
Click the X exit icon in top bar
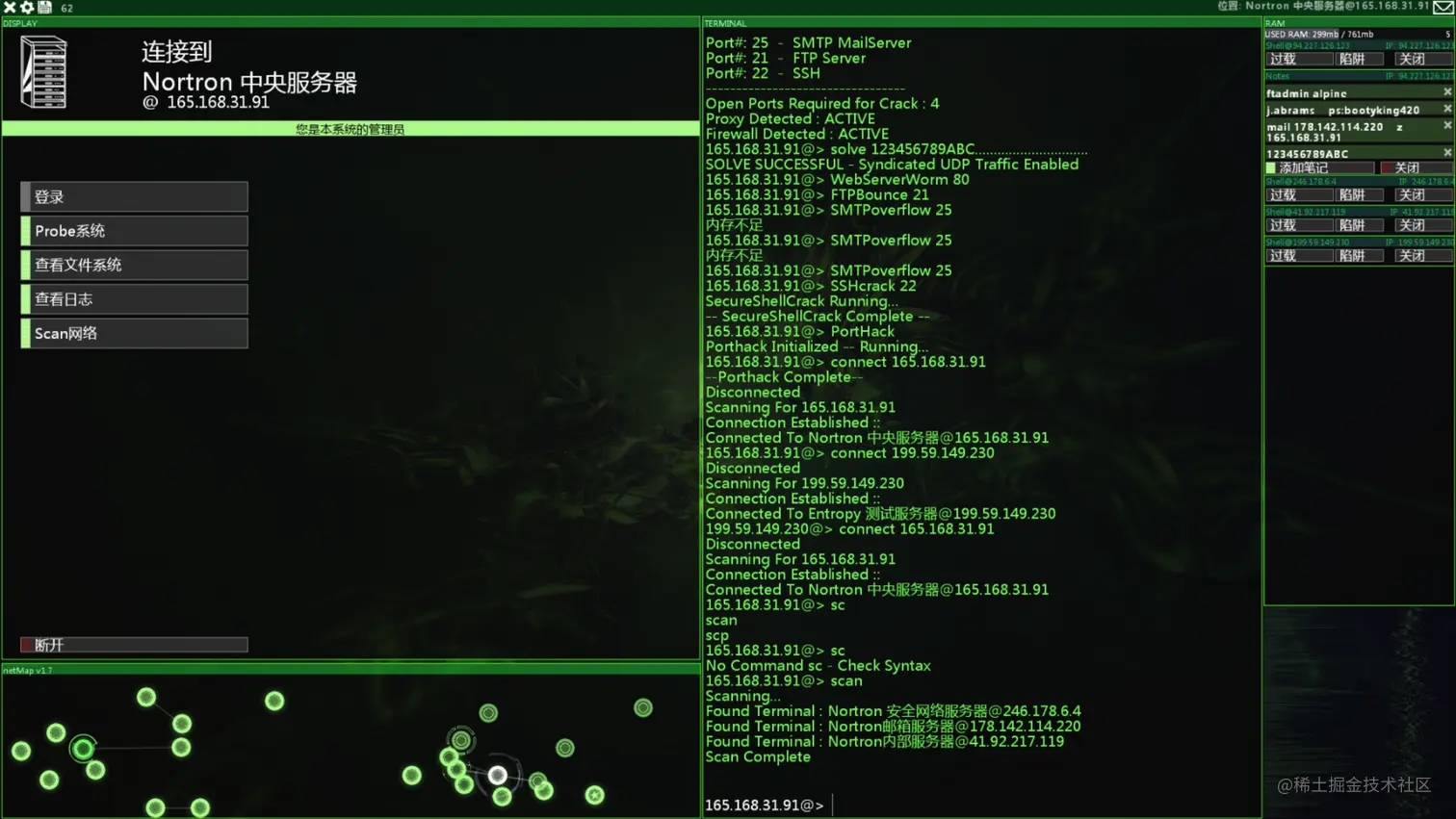tap(10, 7)
